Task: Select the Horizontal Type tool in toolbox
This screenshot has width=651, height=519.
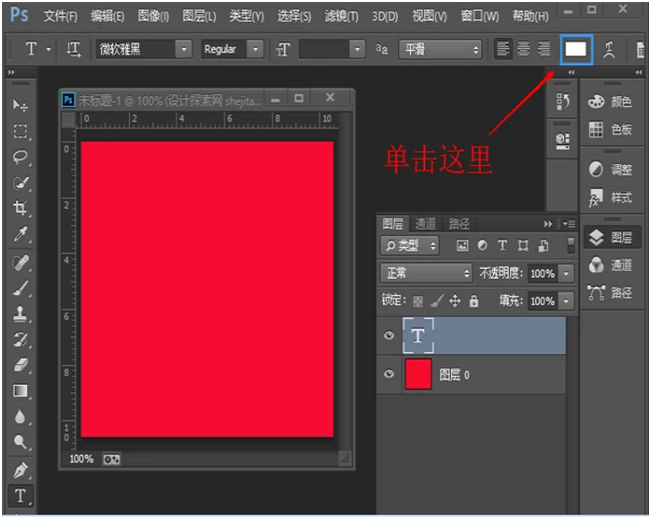Action: pos(20,496)
